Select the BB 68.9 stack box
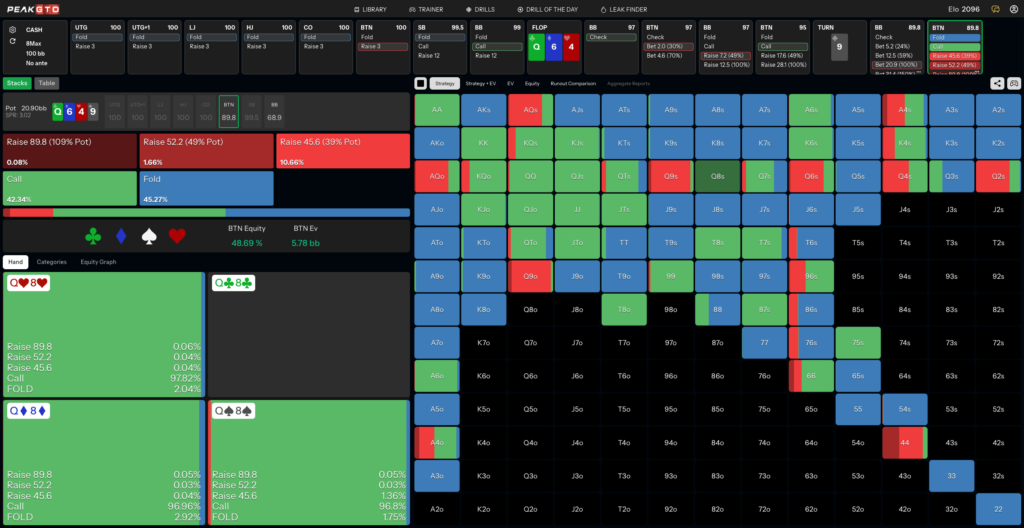1024x528 pixels. (274, 111)
